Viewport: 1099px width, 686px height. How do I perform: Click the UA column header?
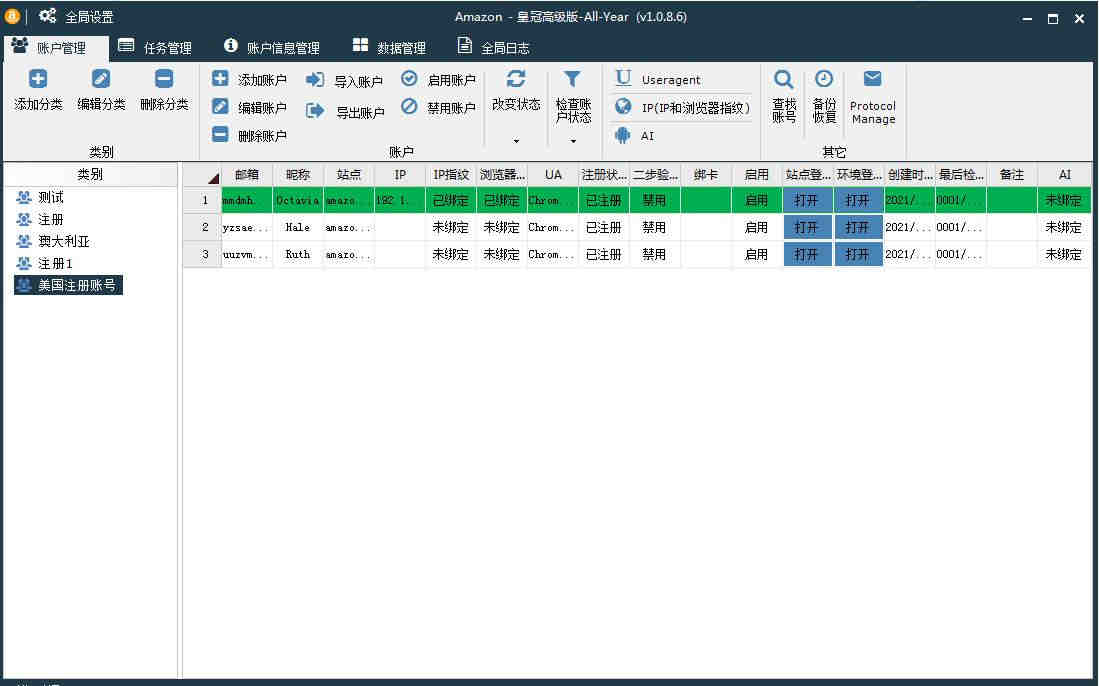tap(553, 175)
